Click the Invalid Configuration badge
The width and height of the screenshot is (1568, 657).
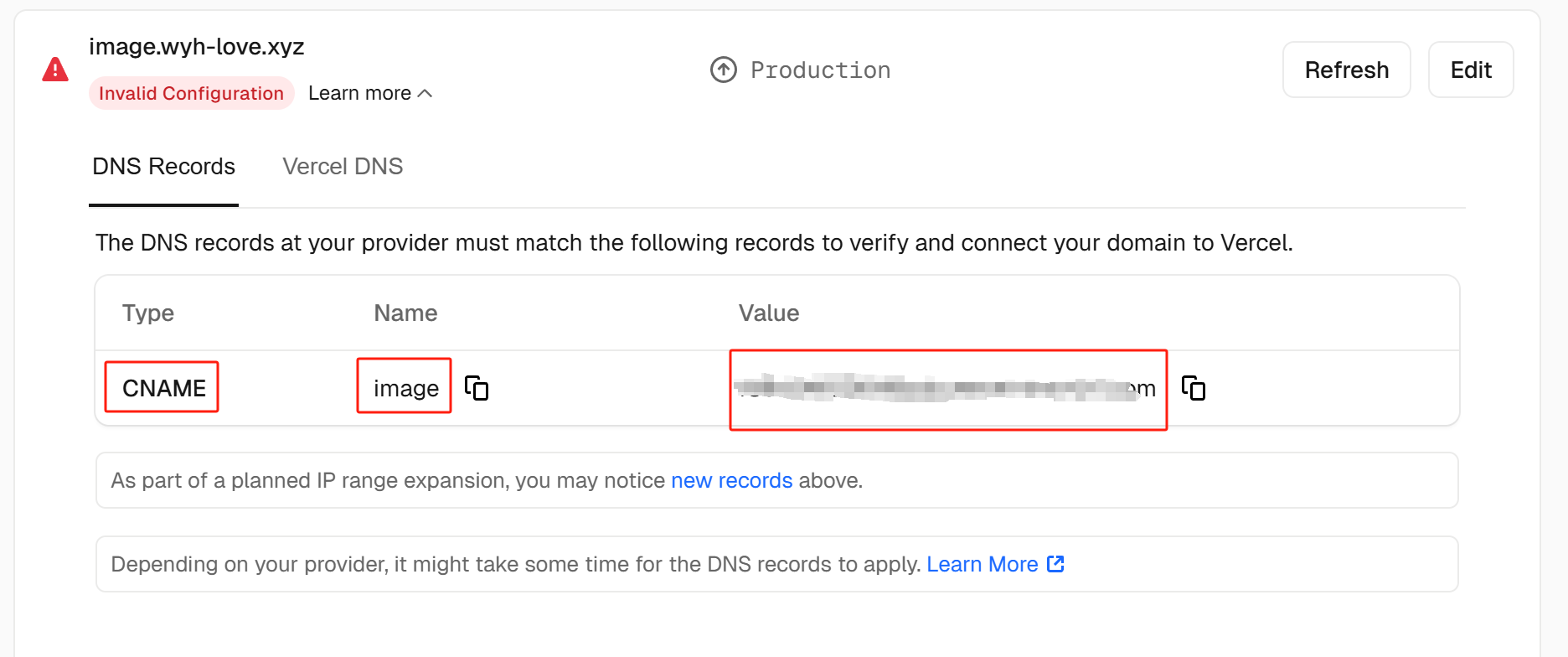pyautogui.click(x=191, y=93)
